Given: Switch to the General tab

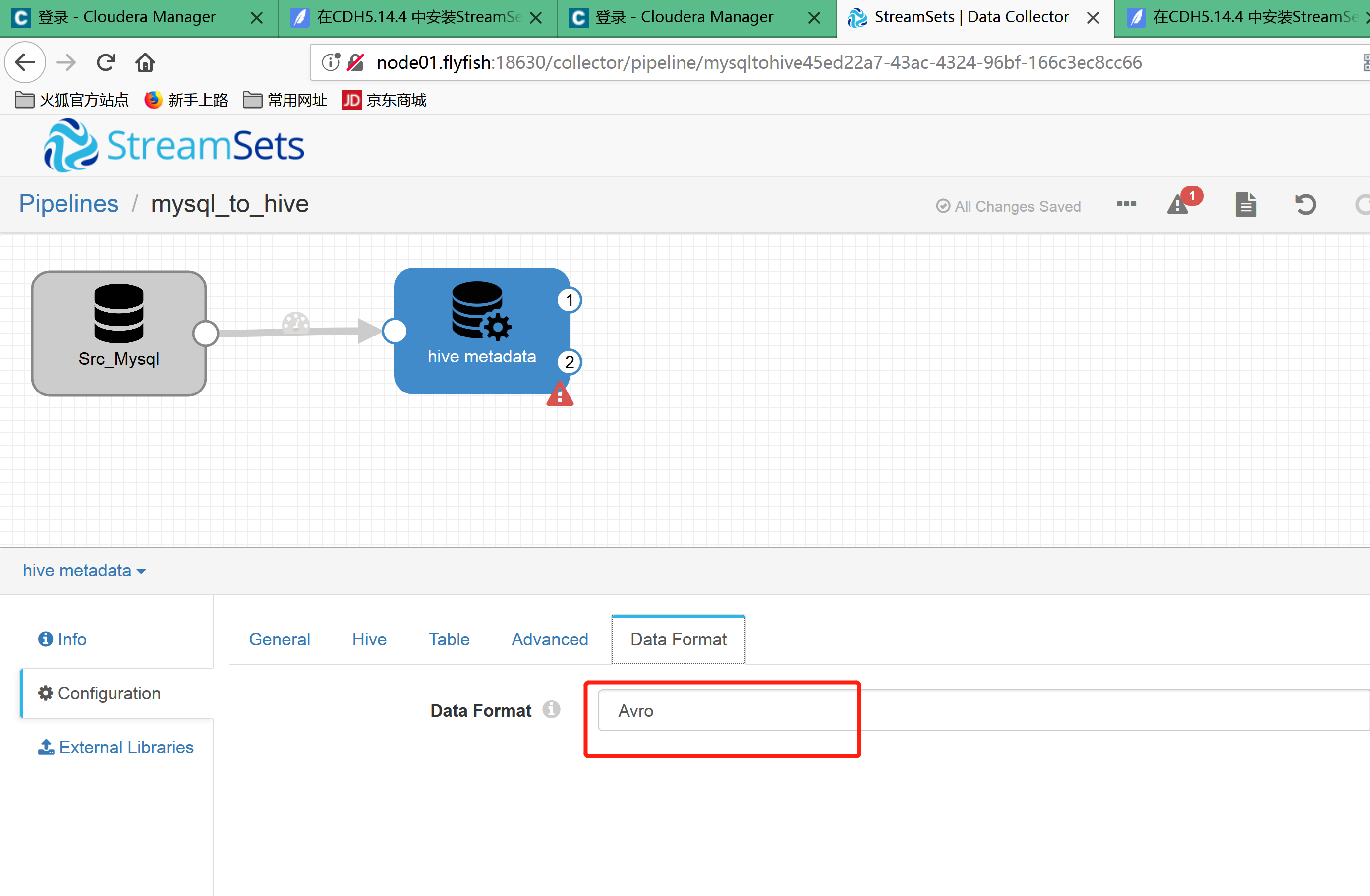Looking at the screenshot, I should (x=279, y=639).
